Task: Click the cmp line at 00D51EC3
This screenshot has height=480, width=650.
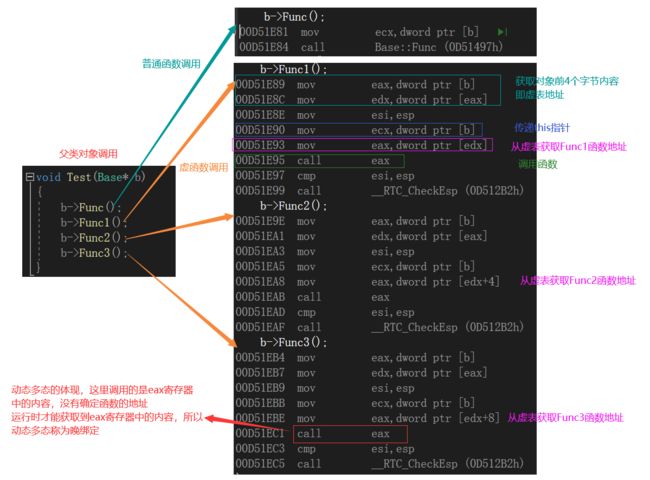Action: 325,448
